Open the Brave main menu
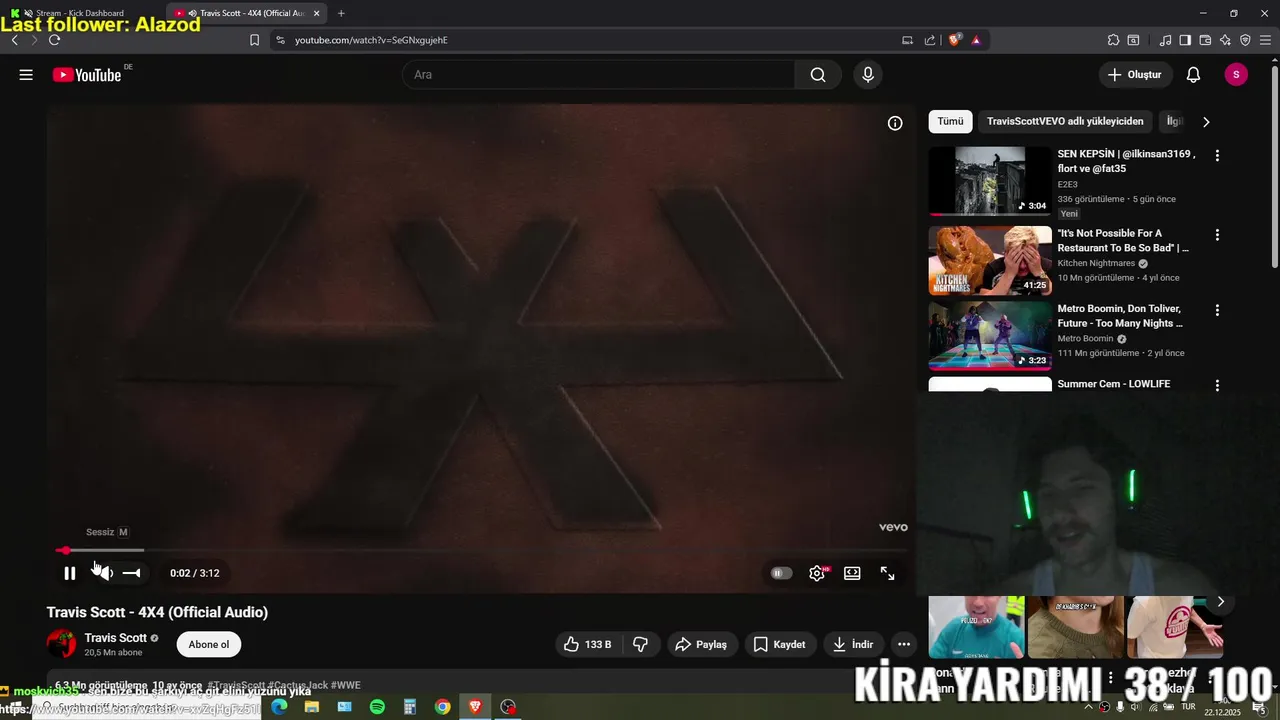Screen dimensions: 1280x720 [x=1266, y=40]
